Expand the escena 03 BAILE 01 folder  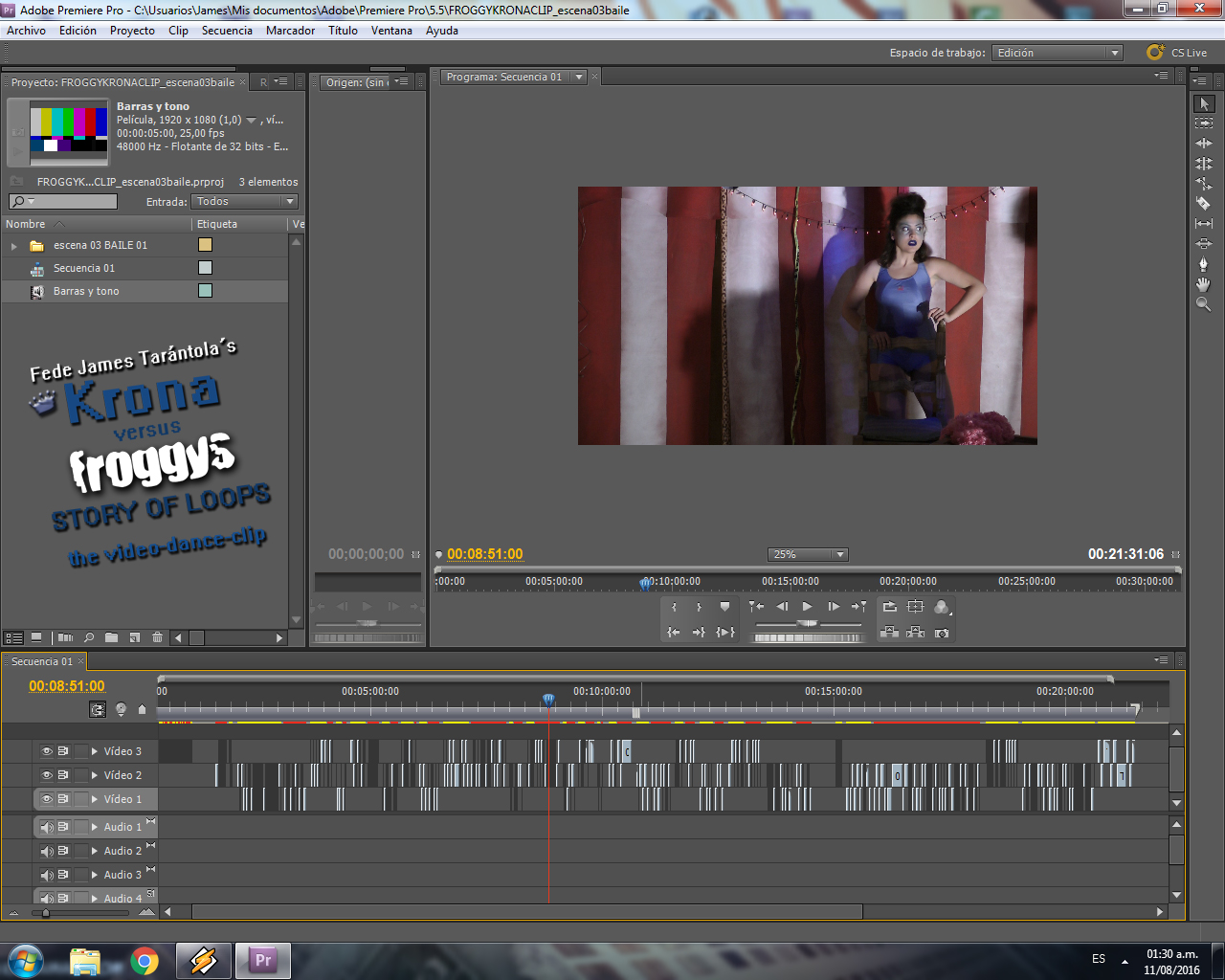coord(14,246)
